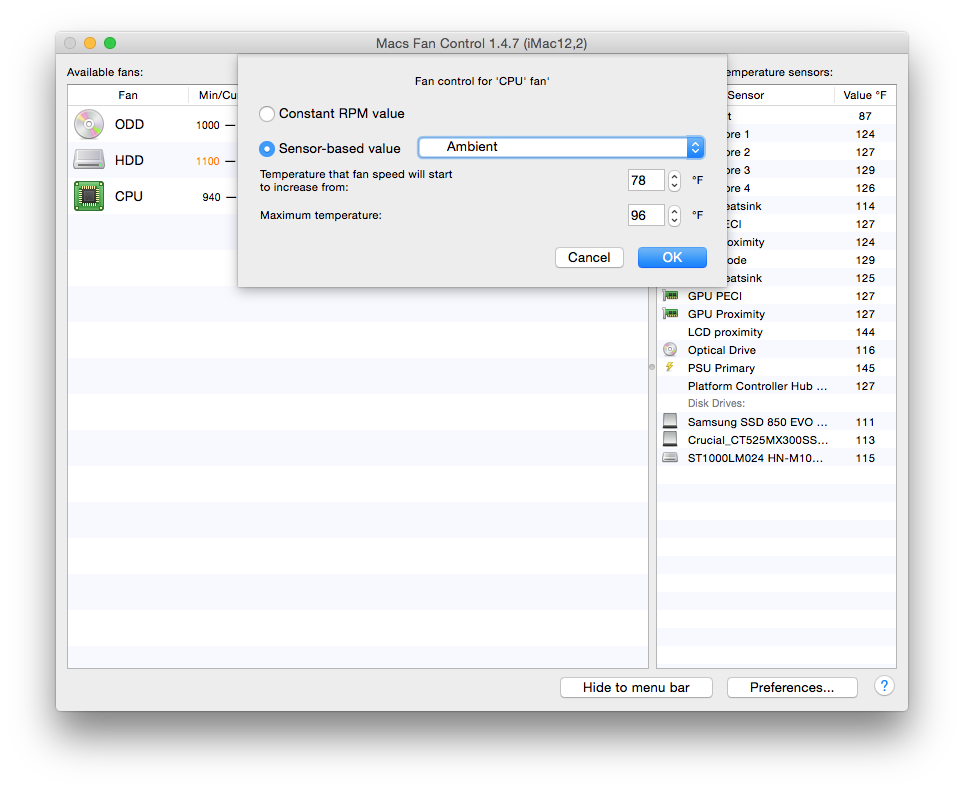This screenshot has width=964, height=791.
Task: Click the ST1000LM024 hard drive icon
Action: pos(670,457)
